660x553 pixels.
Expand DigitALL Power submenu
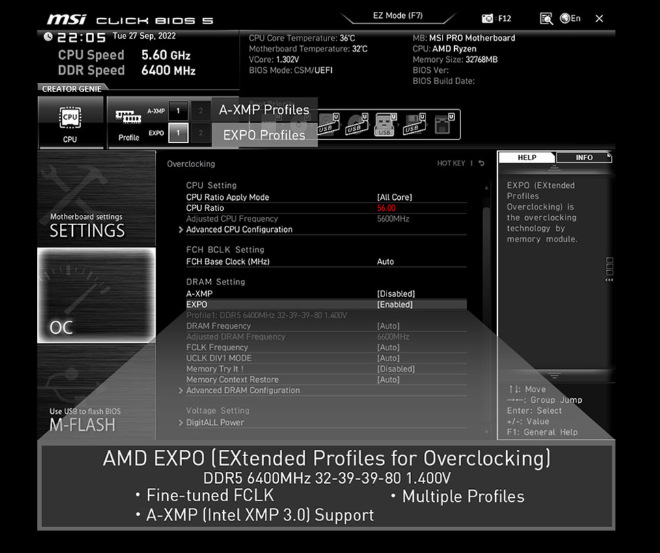point(211,422)
